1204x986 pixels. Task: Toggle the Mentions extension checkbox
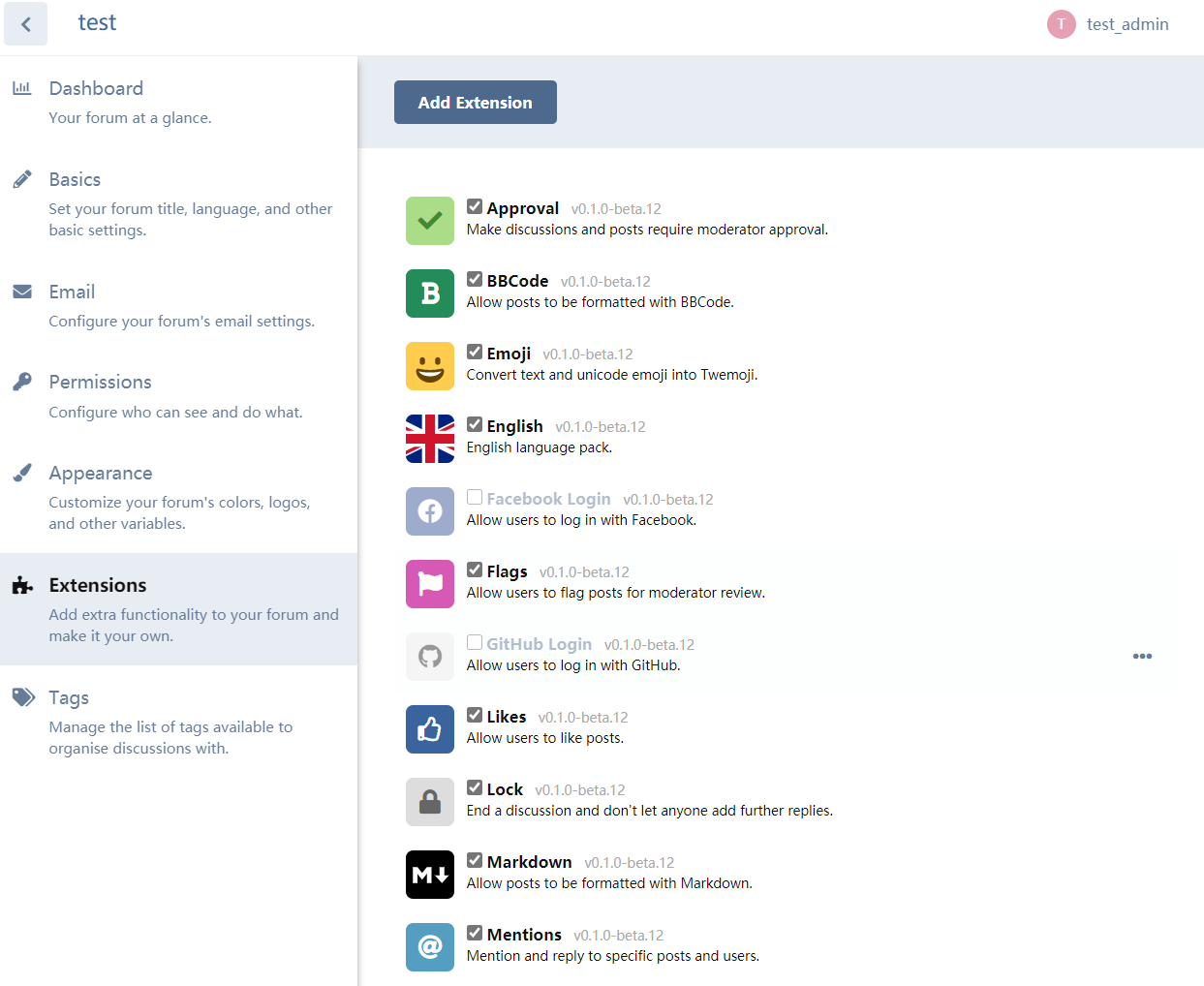[x=475, y=933]
